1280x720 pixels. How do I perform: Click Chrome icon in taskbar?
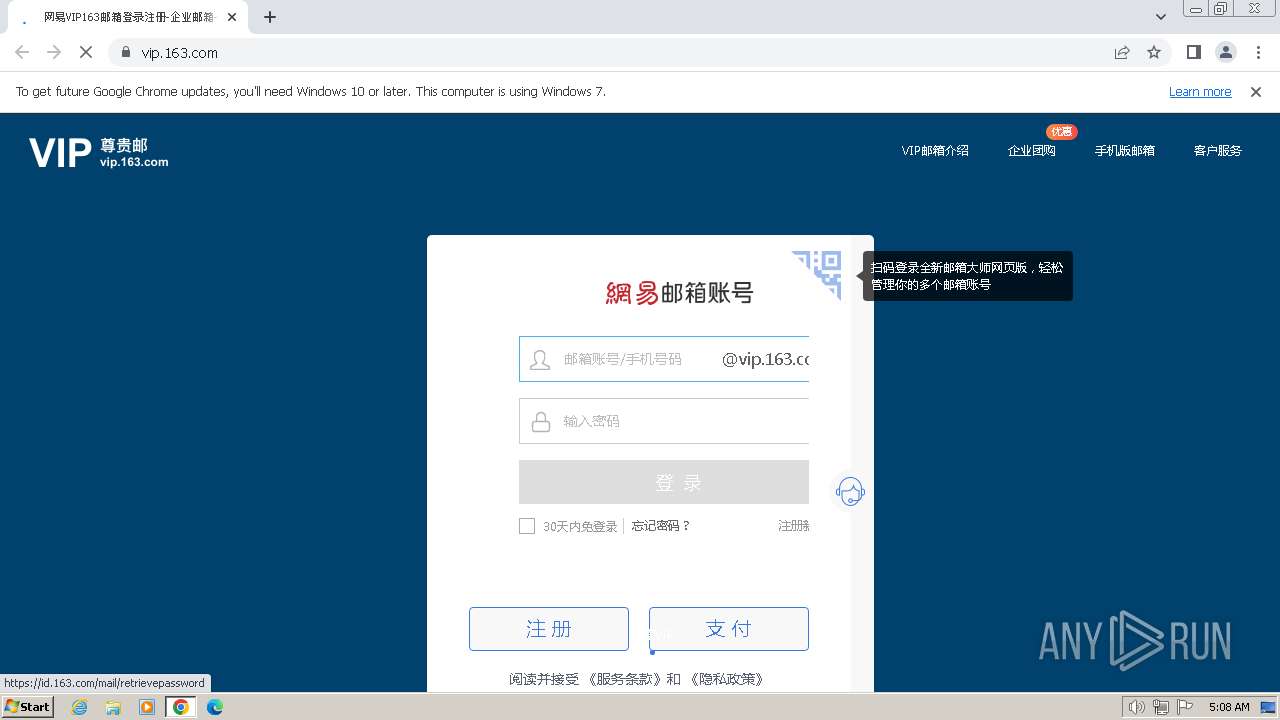pyautogui.click(x=181, y=707)
